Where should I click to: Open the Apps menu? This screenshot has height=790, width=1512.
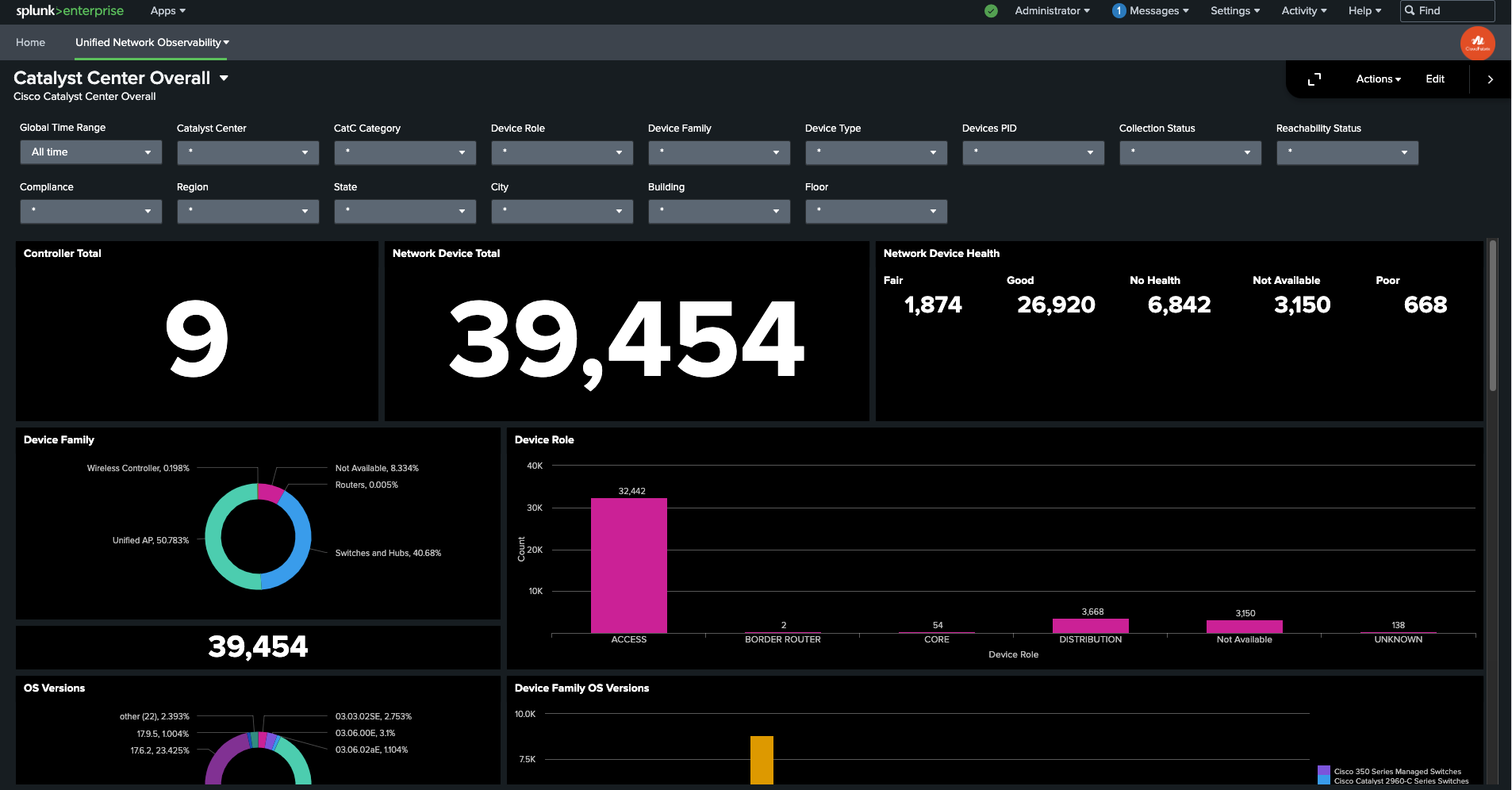[168, 11]
